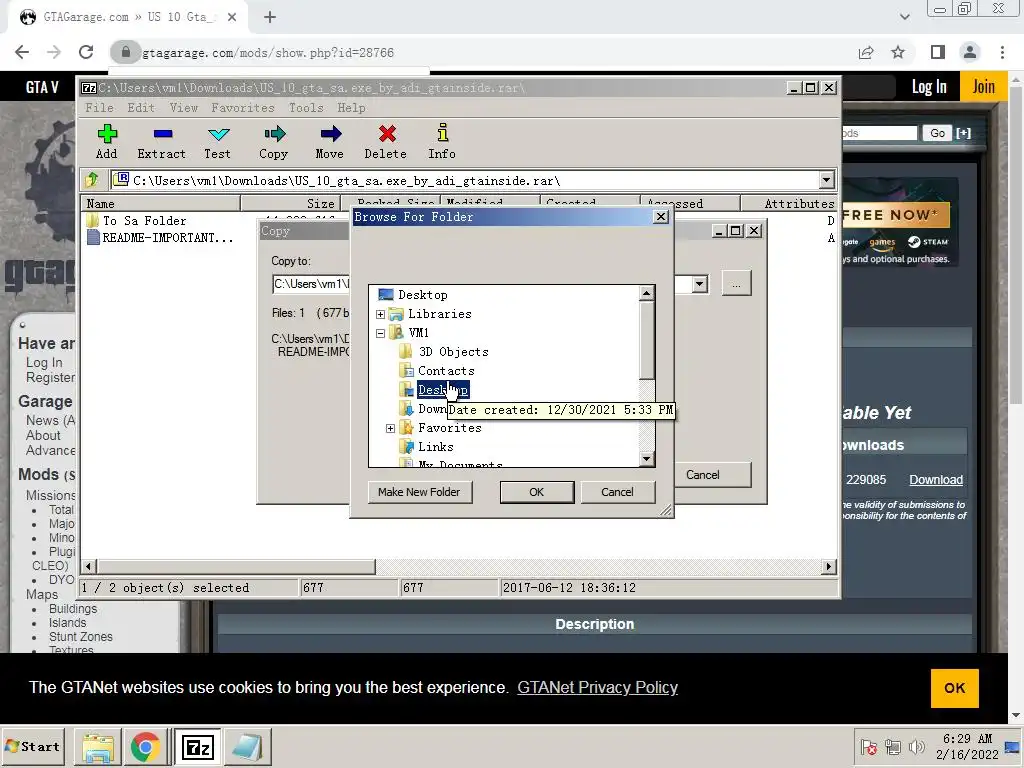Screen dimensions: 1024x768
Task: Open the View menu in 7-Zip
Action: 184,108
